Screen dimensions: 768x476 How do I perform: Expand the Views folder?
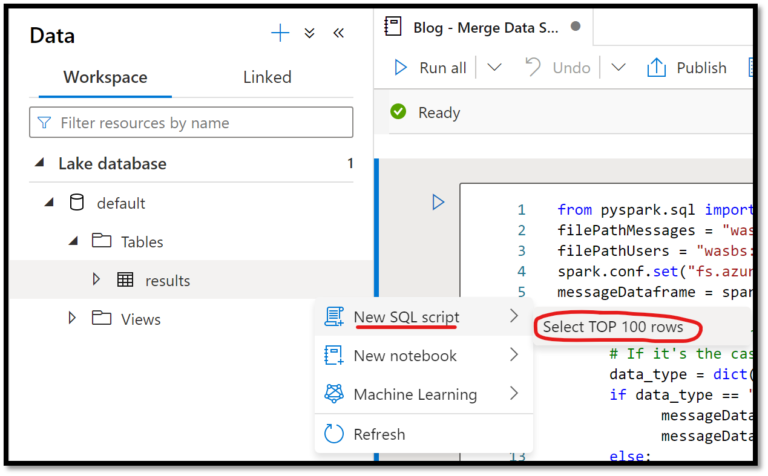tap(72, 319)
